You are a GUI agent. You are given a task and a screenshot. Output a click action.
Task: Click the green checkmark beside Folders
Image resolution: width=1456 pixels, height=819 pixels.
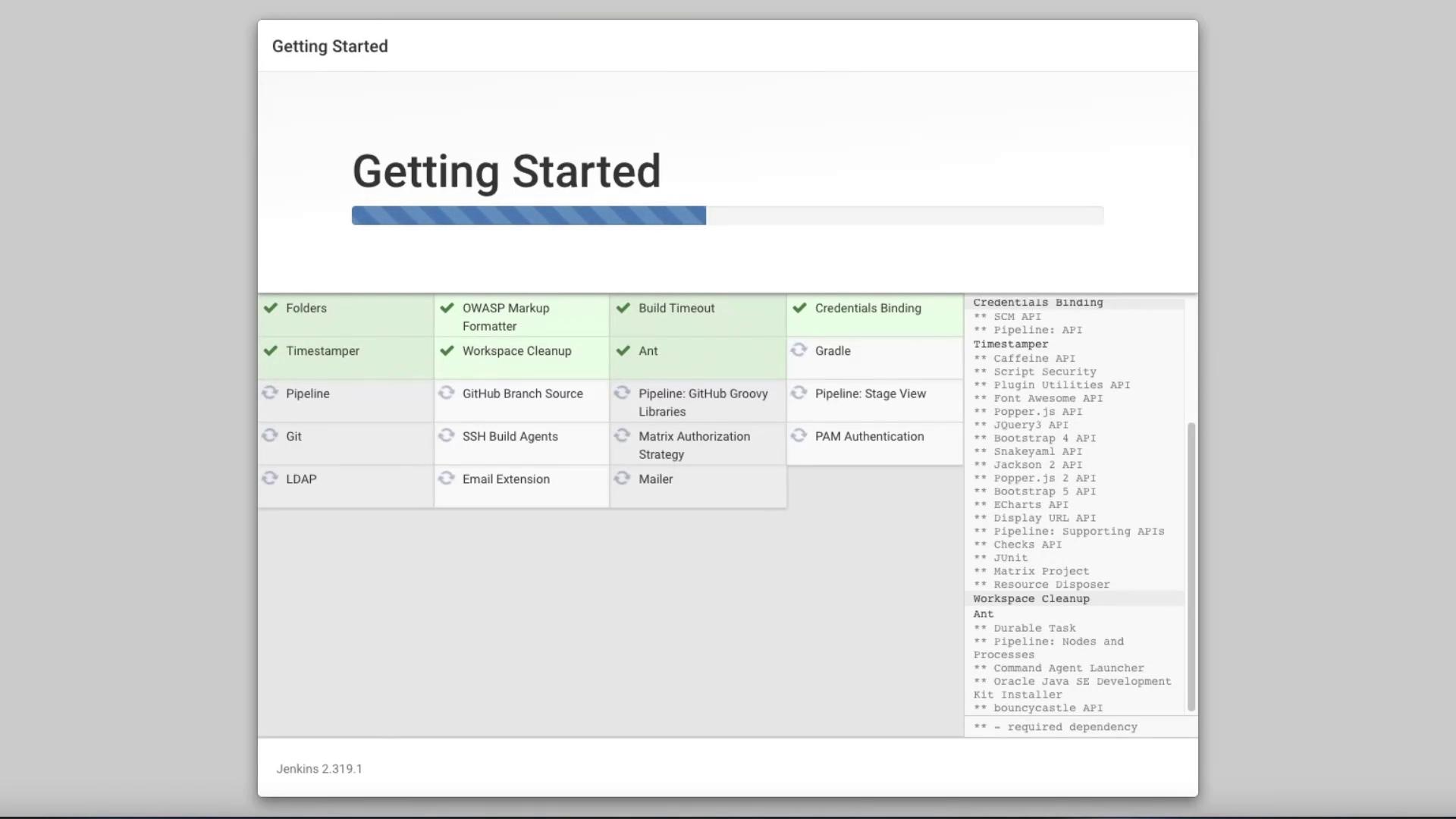click(270, 308)
